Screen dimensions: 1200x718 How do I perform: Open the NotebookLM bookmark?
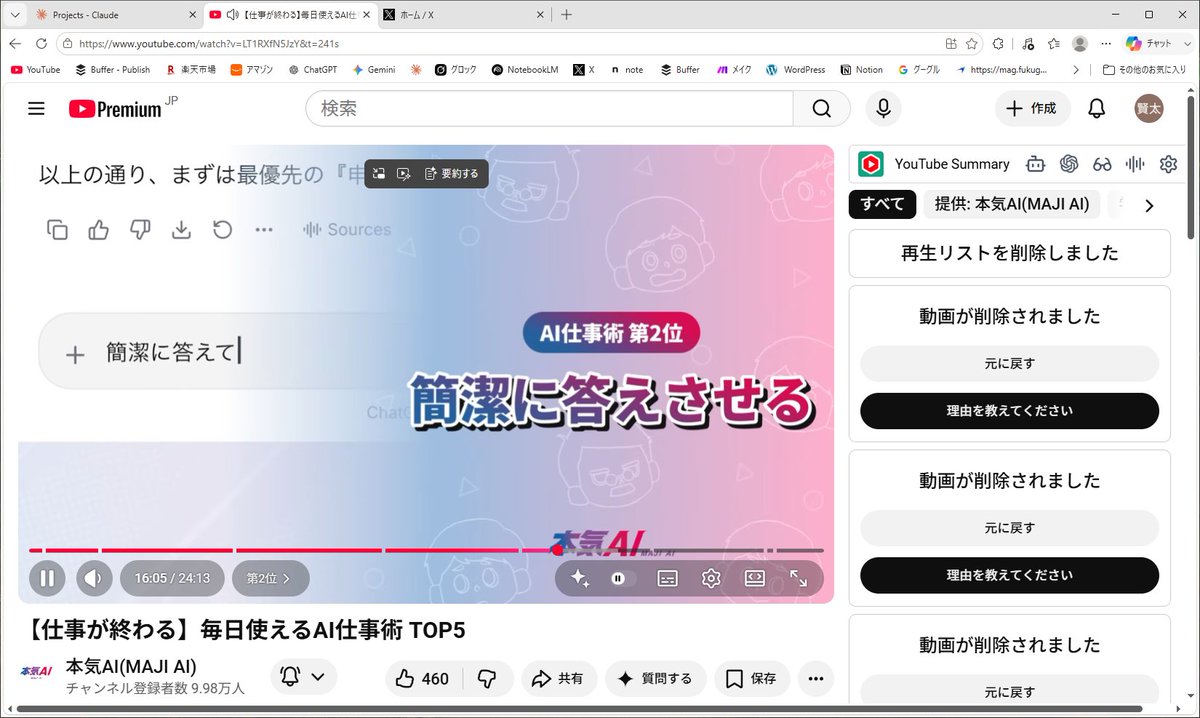tap(525, 70)
